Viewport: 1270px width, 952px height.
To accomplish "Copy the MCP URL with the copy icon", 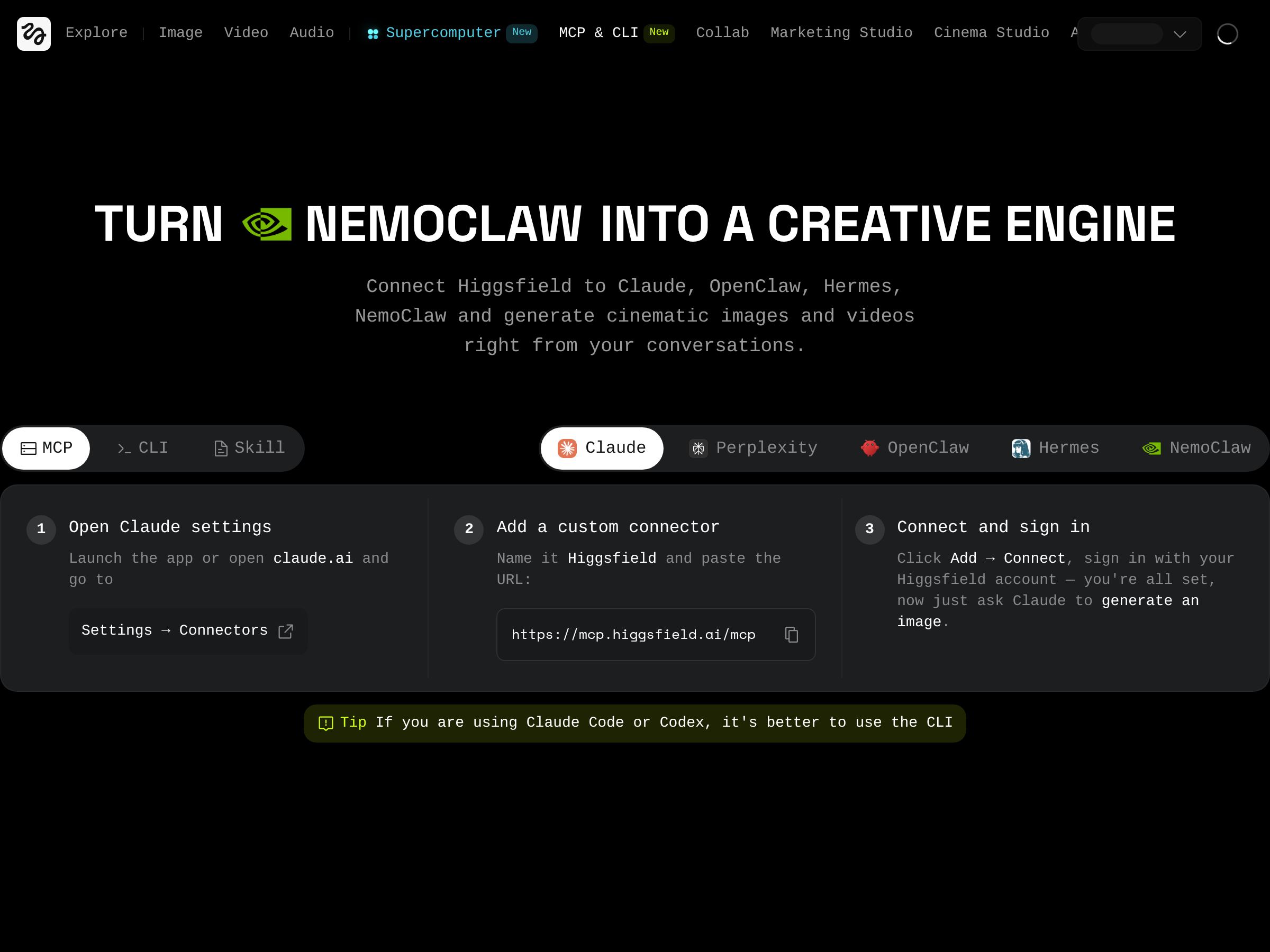I will pyautogui.click(x=792, y=635).
